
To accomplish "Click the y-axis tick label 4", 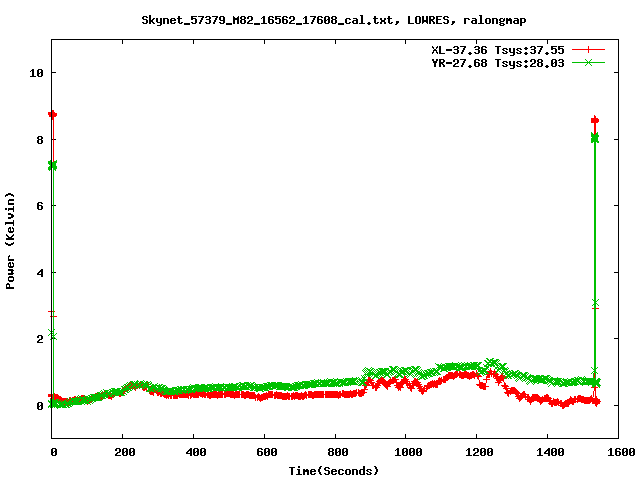I will click(x=40, y=273).
